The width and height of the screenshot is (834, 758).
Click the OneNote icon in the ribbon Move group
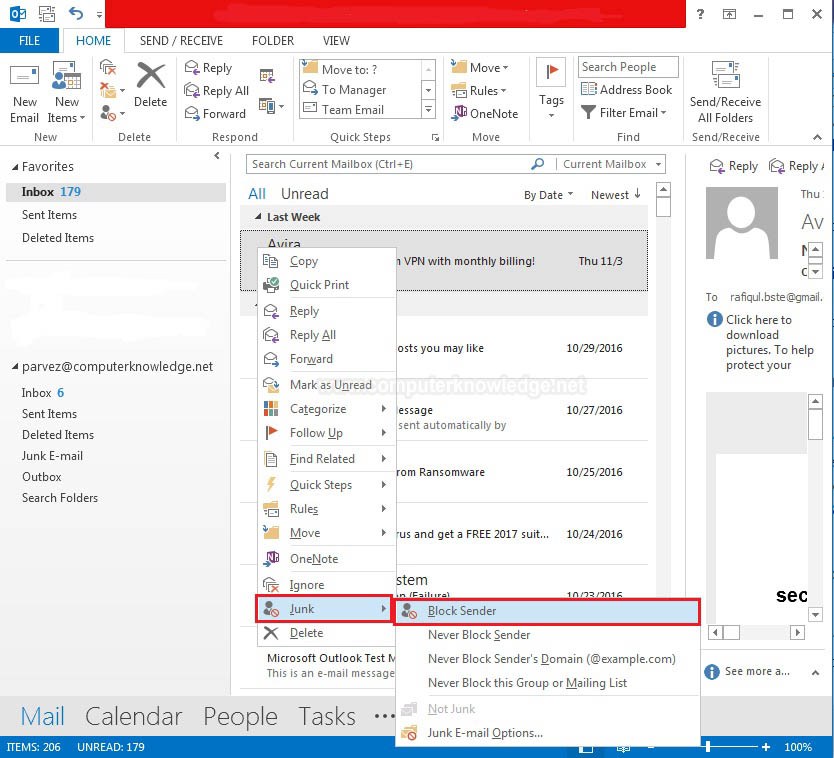click(459, 113)
